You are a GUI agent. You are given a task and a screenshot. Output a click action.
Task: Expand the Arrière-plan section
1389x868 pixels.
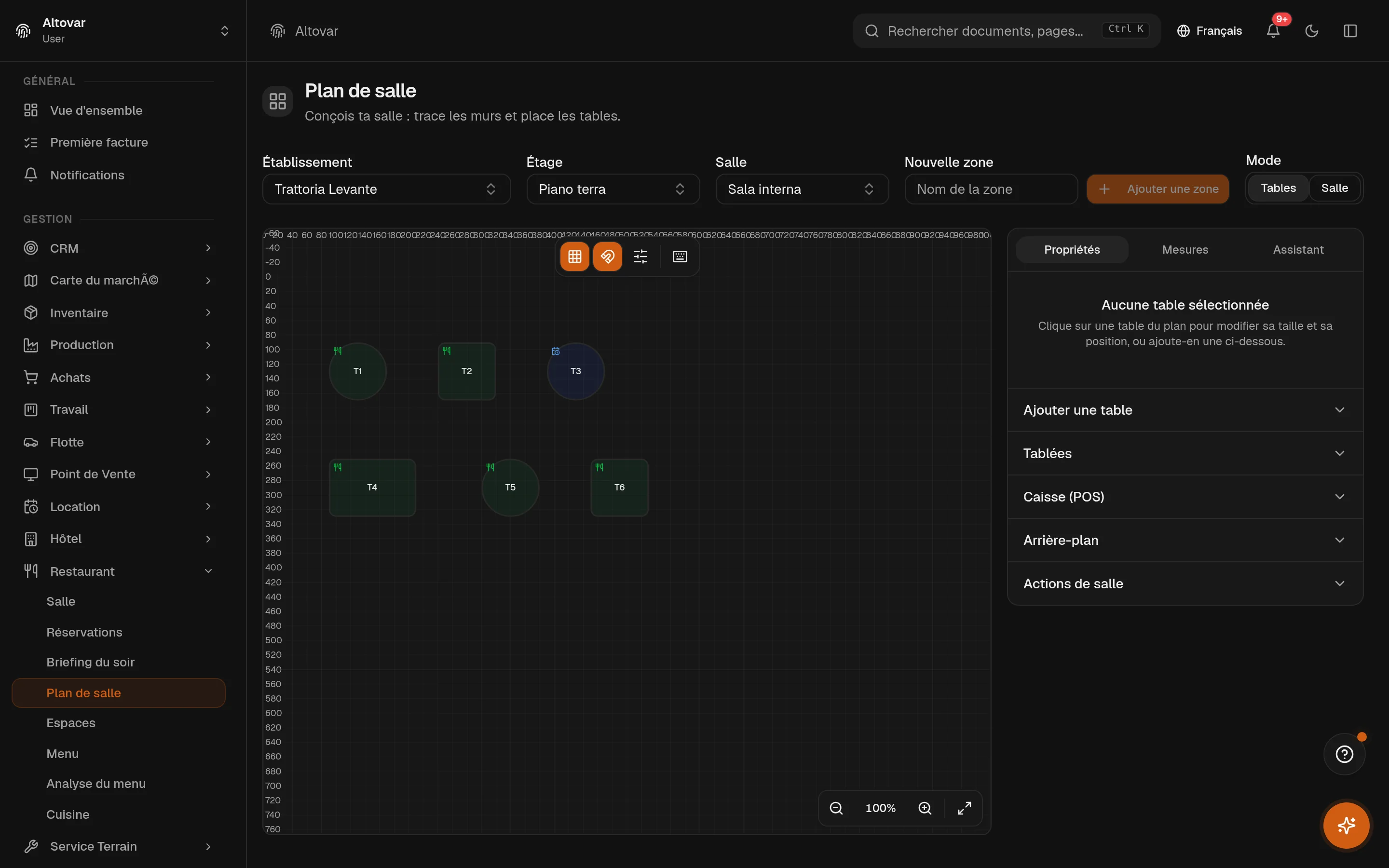[1185, 540]
